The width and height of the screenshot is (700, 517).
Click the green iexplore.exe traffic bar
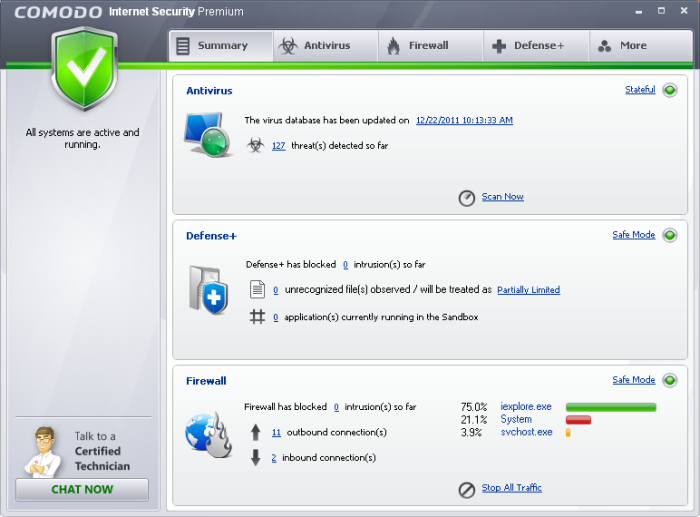coord(611,407)
